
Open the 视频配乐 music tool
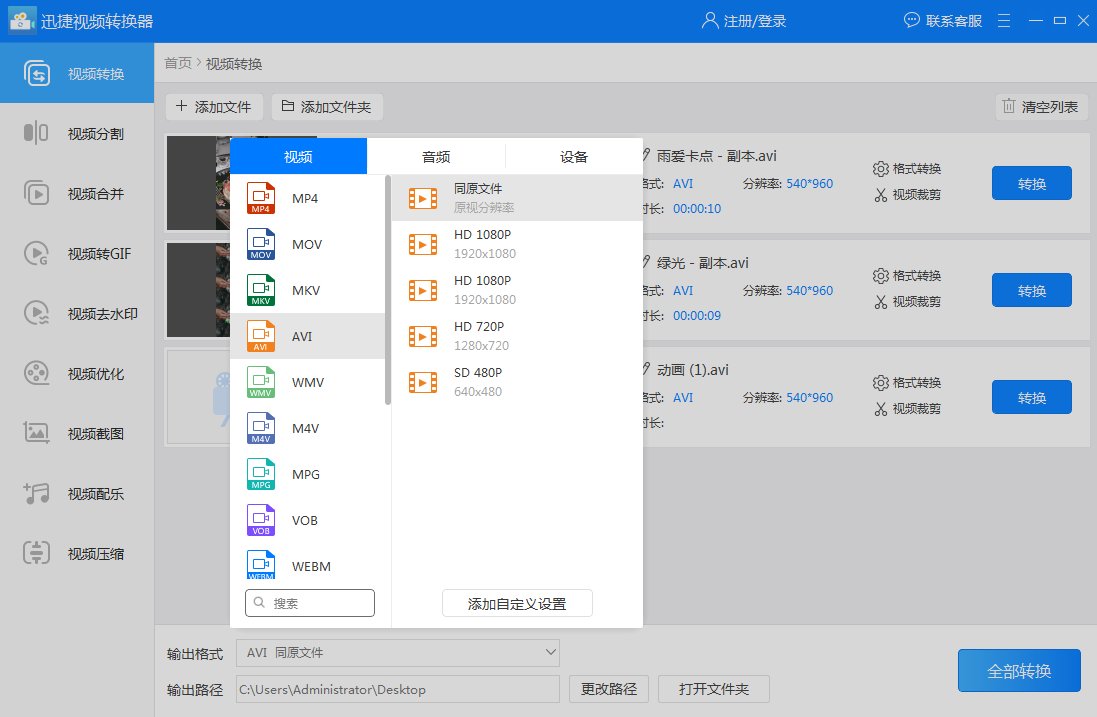77,494
